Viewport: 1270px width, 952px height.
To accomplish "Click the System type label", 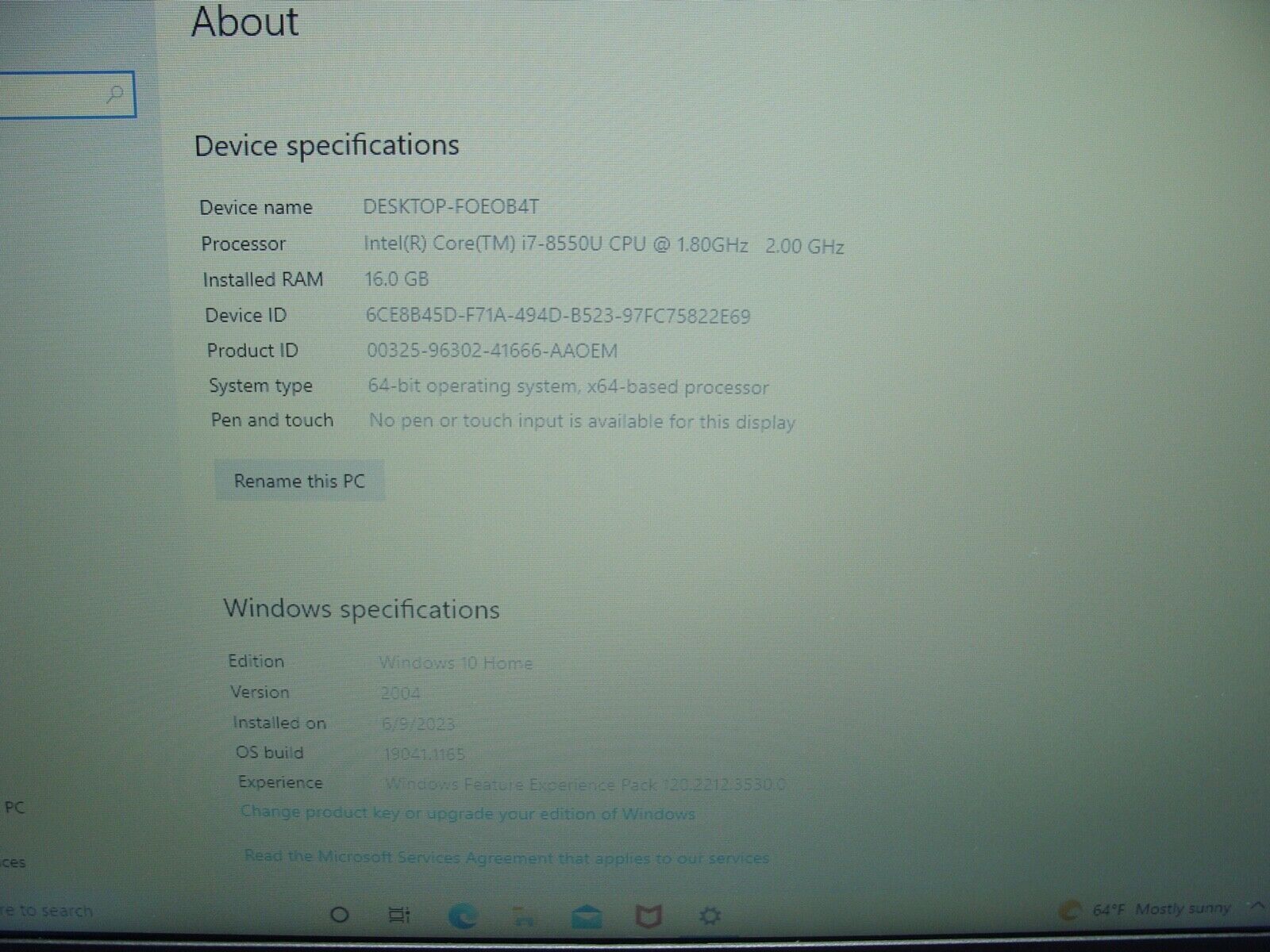I will [x=261, y=386].
